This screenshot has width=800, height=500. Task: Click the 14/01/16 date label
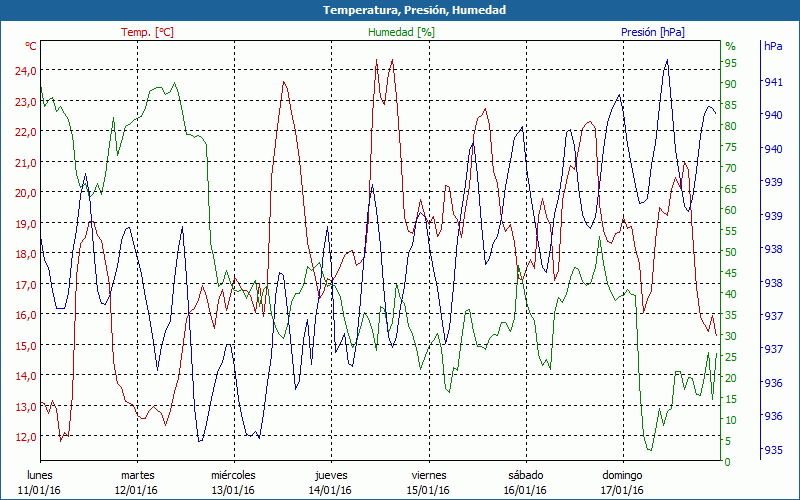pyautogui.click(x=331, y=490)
